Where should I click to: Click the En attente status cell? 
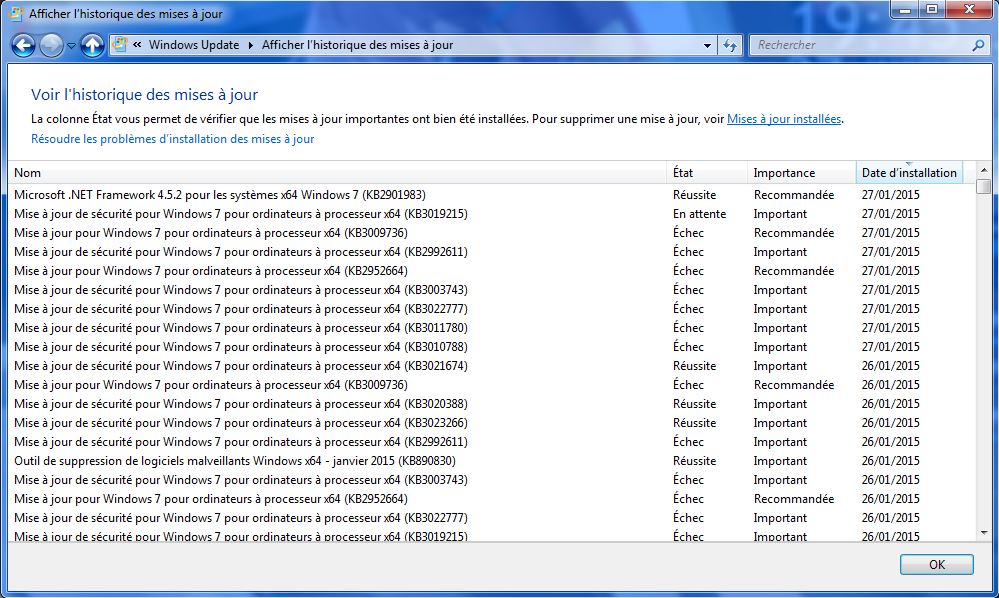click(700, 214)
